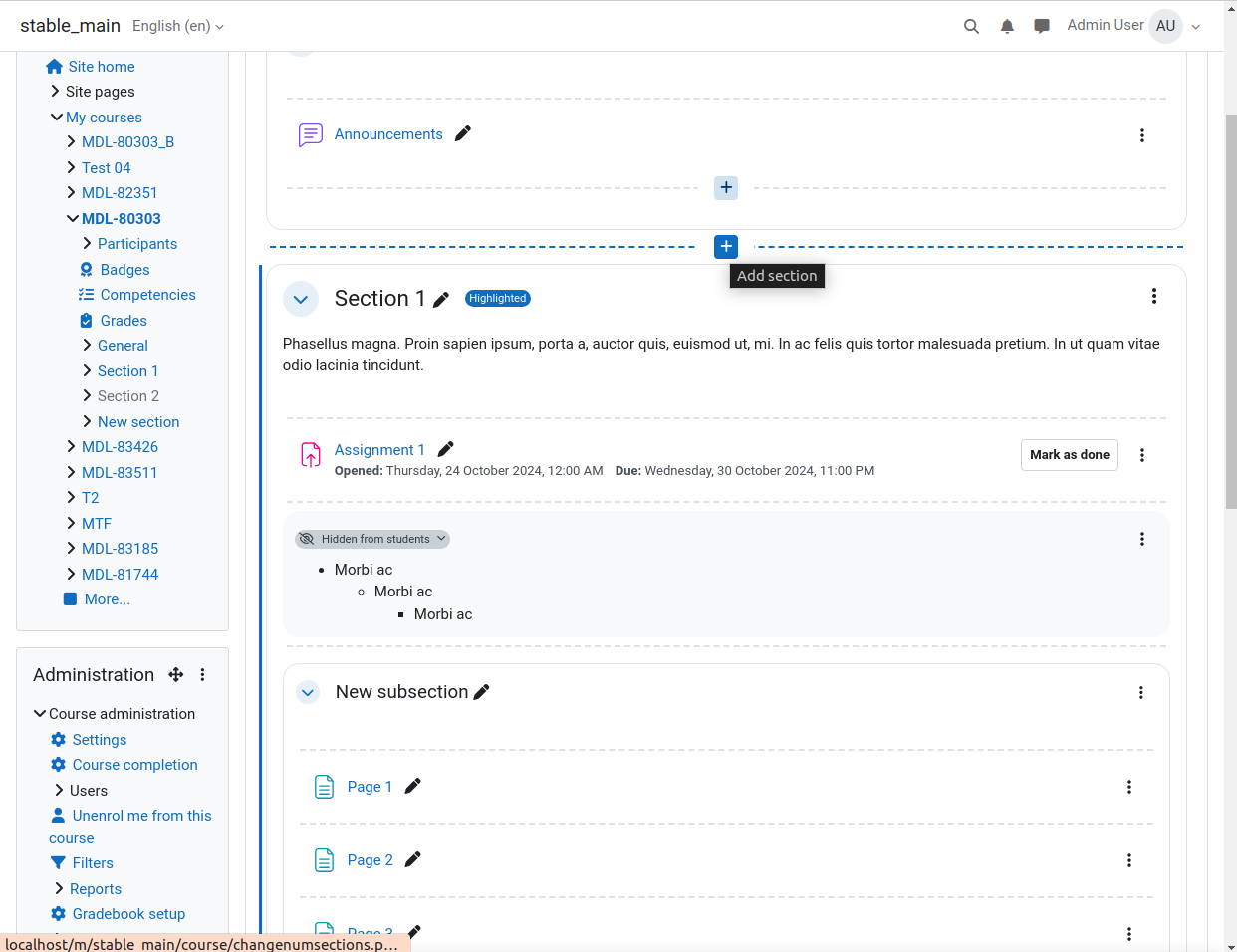Open Page 2 actions kebab menu
The height and width of the screenshot is (952, 1237).
tap(1129, 860)
